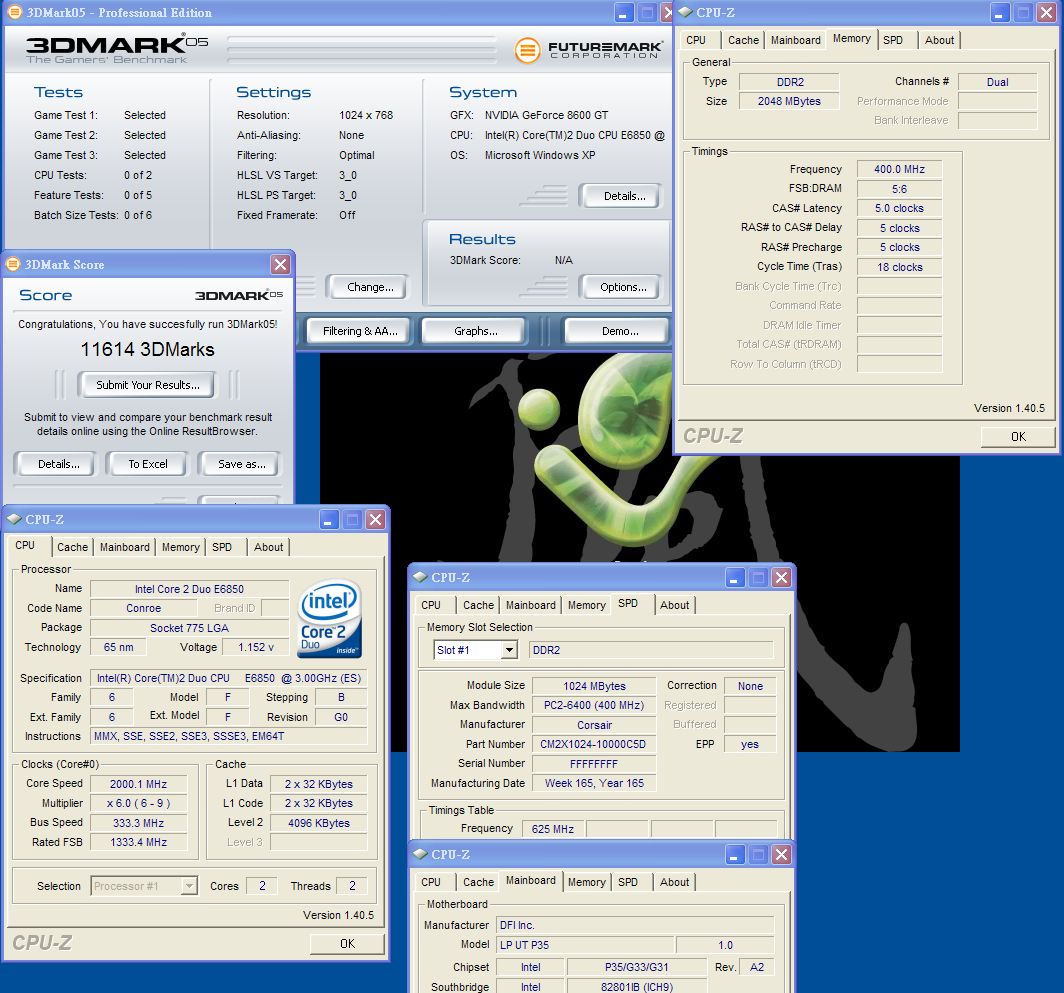Open Memory tab in CPU-Z processor window
The width and height of the screenshot is (1064, 993).
tap(180, 547)
